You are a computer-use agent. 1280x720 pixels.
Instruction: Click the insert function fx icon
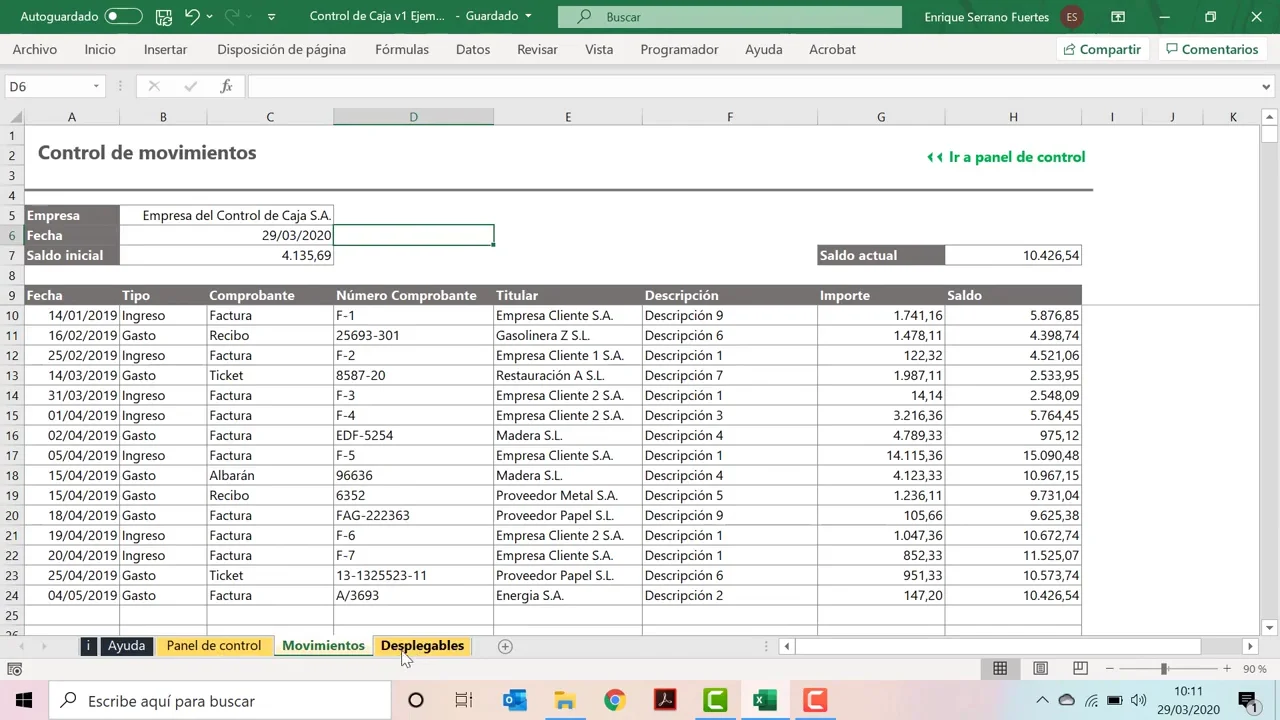226,87
